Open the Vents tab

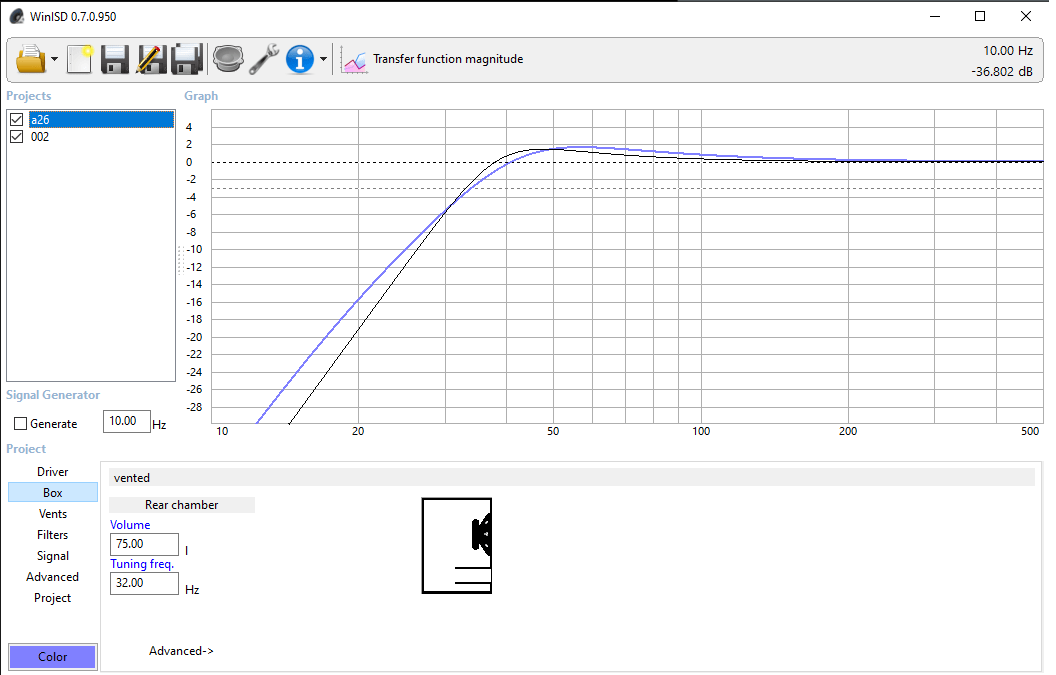(53, 513)
